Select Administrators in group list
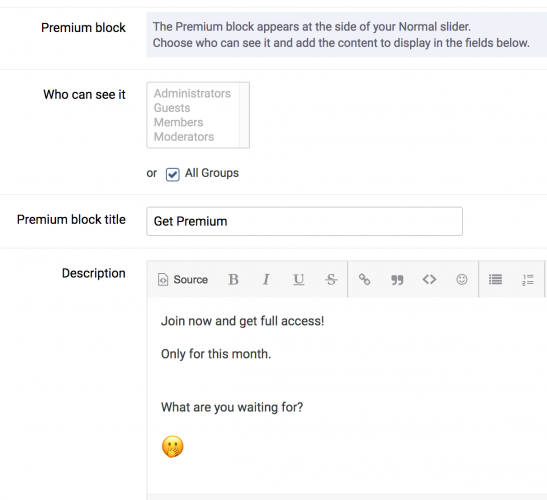The height and width of the screenshot is (500, 547). coord(193,94)
